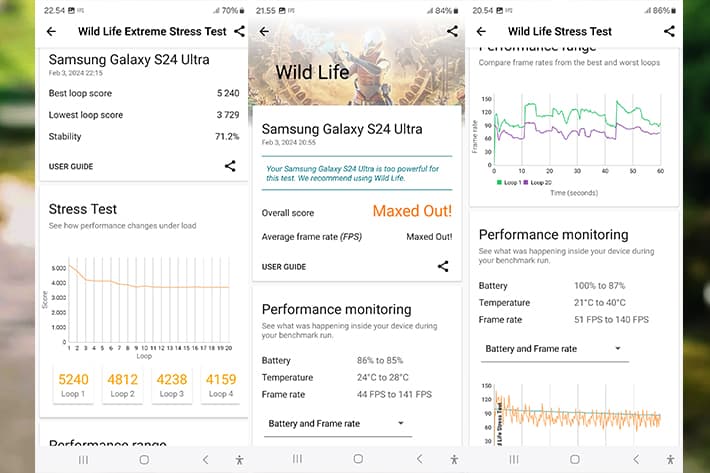
Task: Open USER GUIDE in Wild Life result card
Action: tap(283, 267)
